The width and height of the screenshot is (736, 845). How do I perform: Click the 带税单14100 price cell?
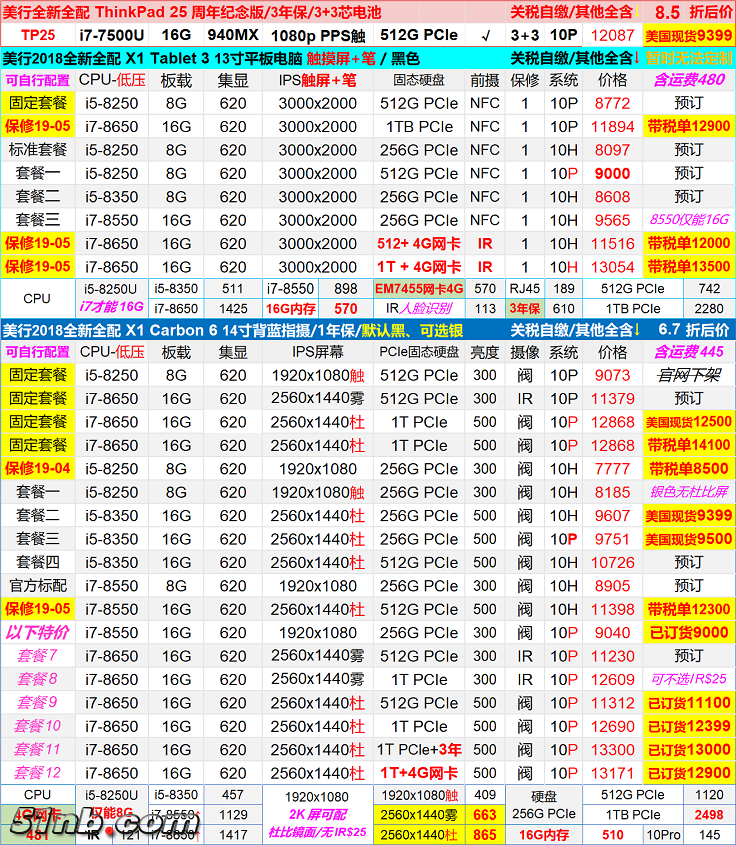tap(689, 445)
